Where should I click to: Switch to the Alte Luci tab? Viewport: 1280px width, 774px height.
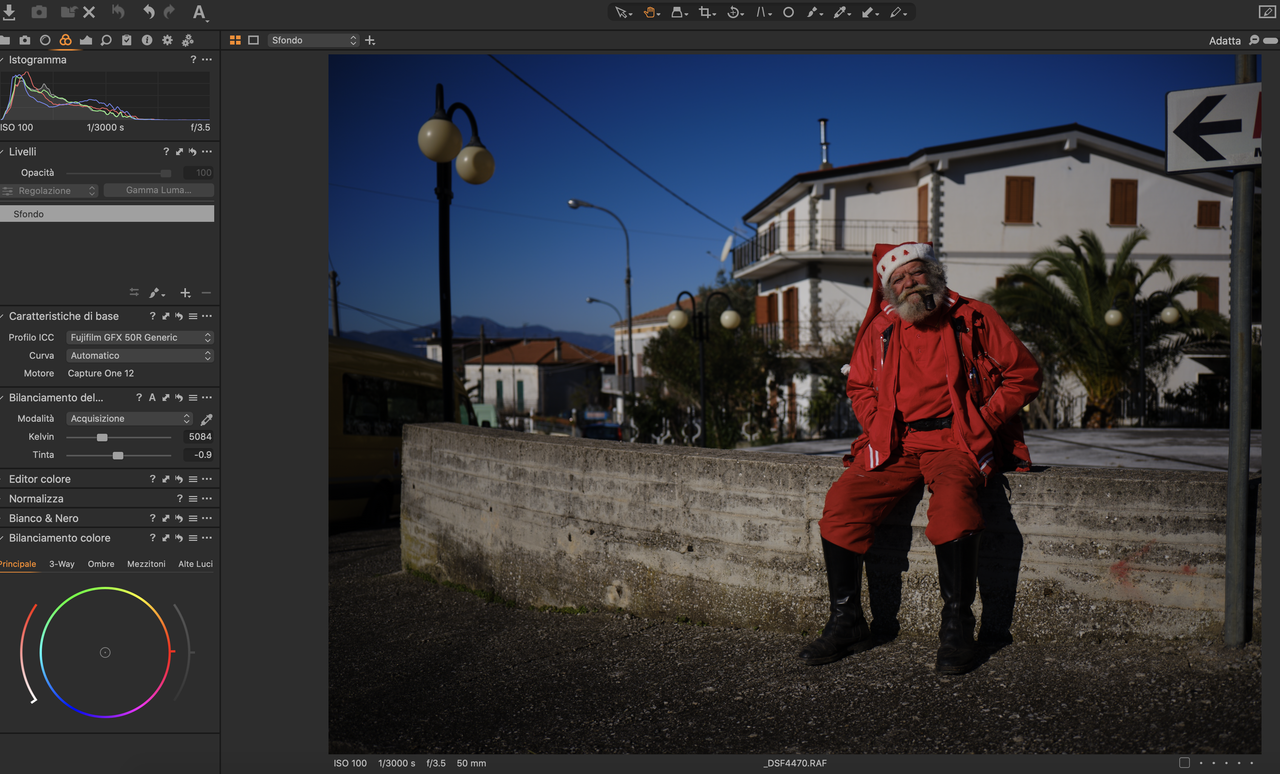tap(195, 564)
